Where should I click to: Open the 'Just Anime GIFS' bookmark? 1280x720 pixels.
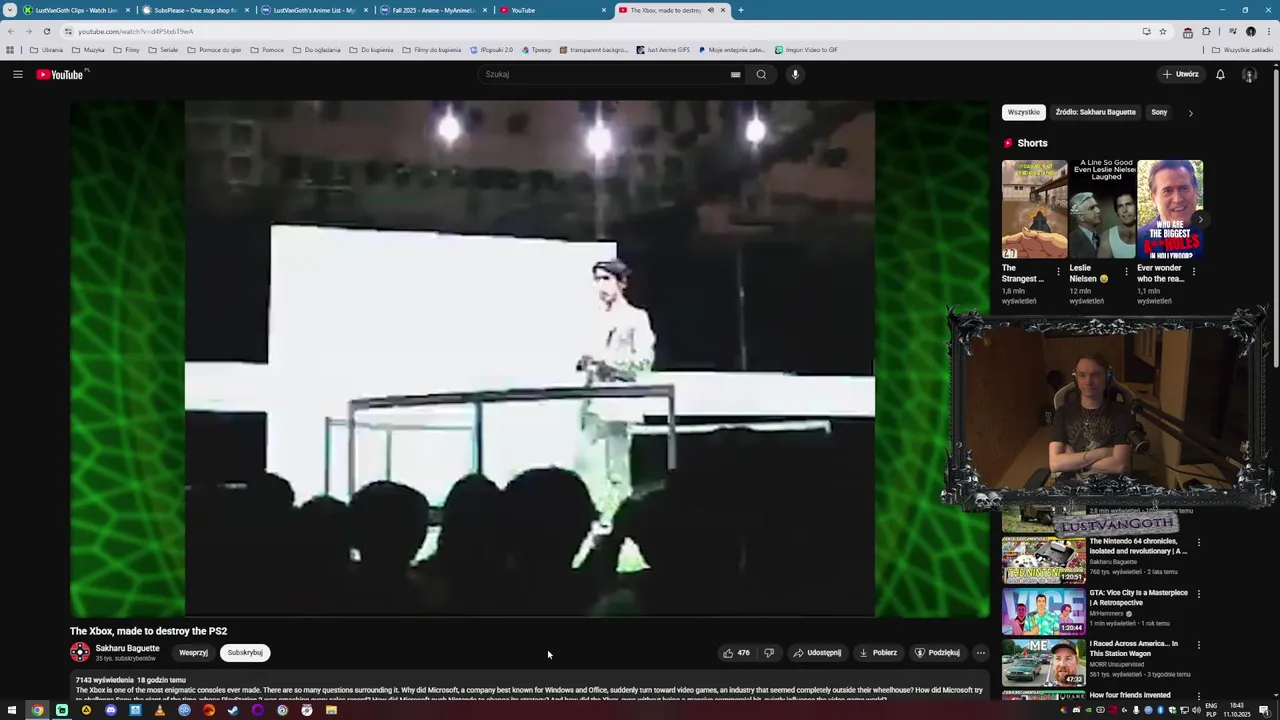point(663,49)
